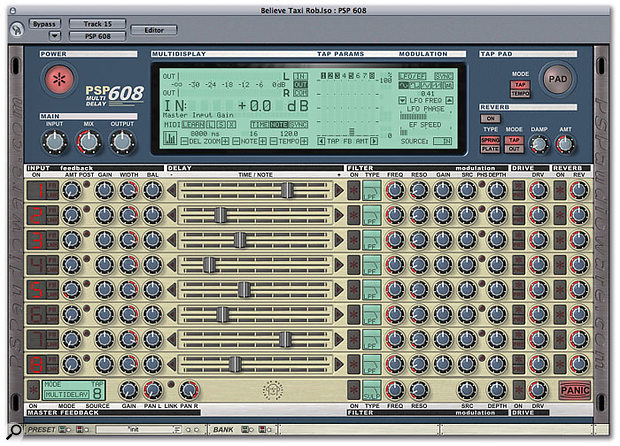Viewport: 620px width, 446px height.
Task: Toggle the drive switch for tap 5
Action: (518, 290)
